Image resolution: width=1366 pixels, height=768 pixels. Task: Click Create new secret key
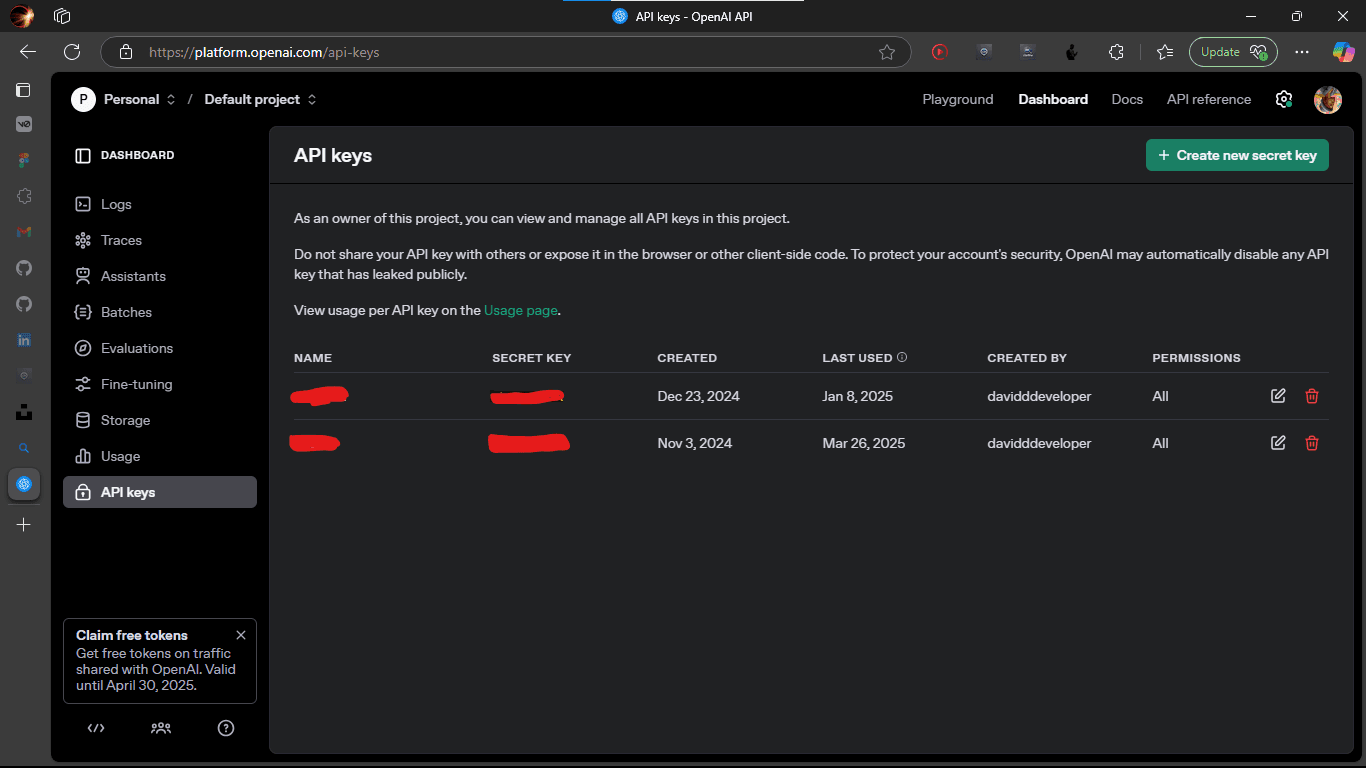pos(1237,155)
